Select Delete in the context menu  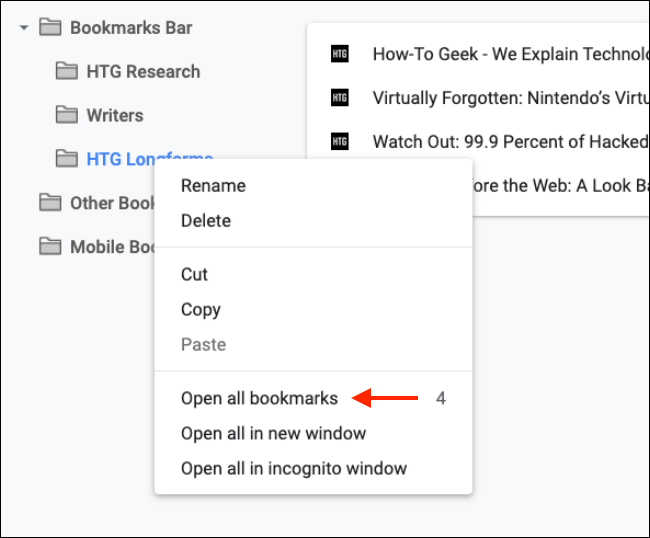[206, 220]
